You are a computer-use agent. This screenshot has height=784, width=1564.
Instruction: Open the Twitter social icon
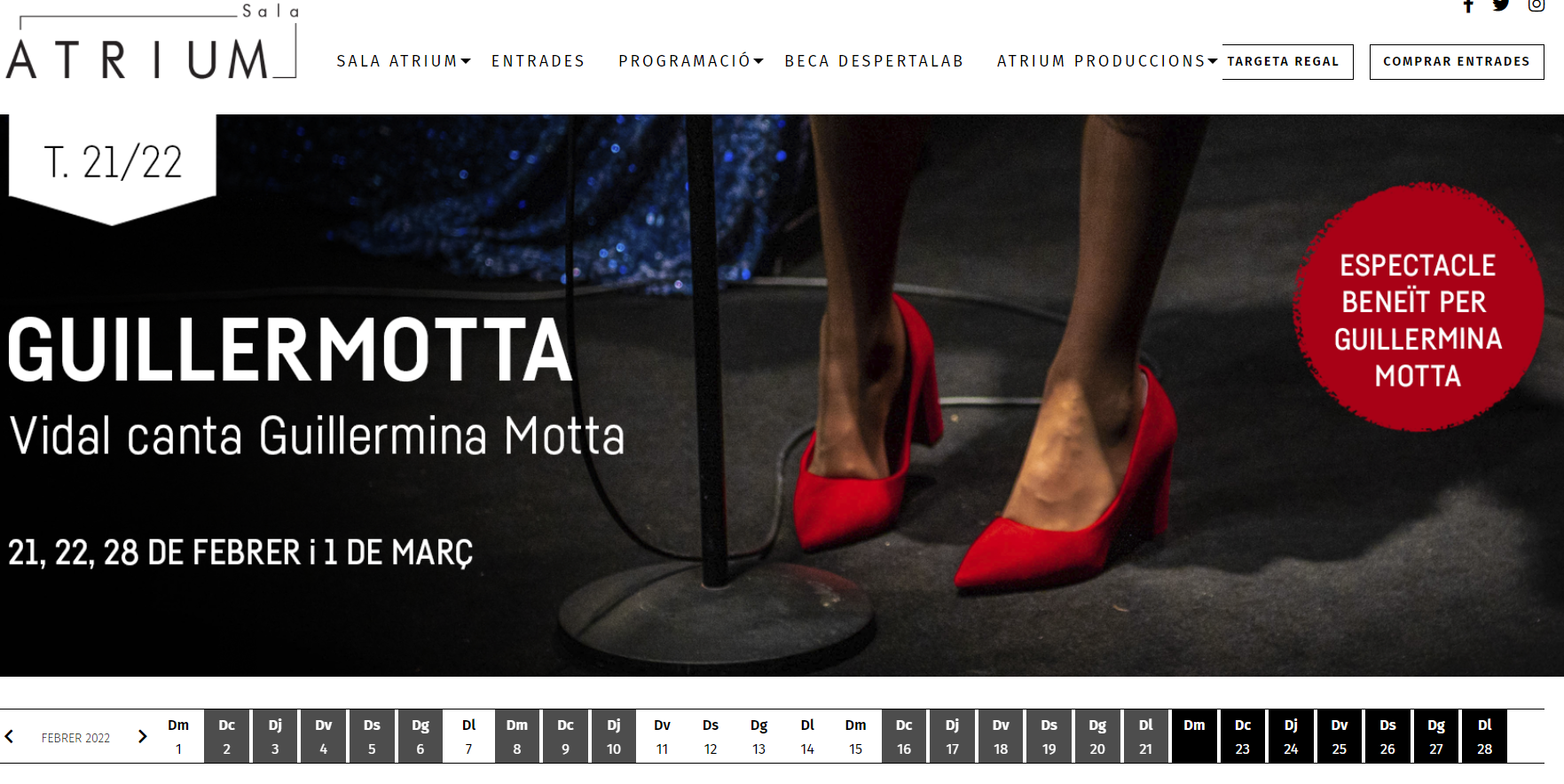click(x=1501, y=5)
